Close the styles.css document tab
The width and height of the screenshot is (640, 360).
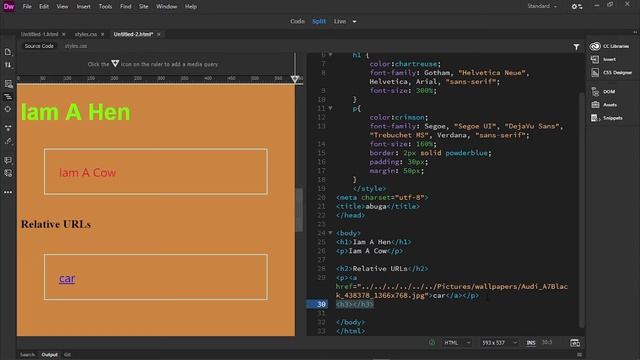coord(102,34)
